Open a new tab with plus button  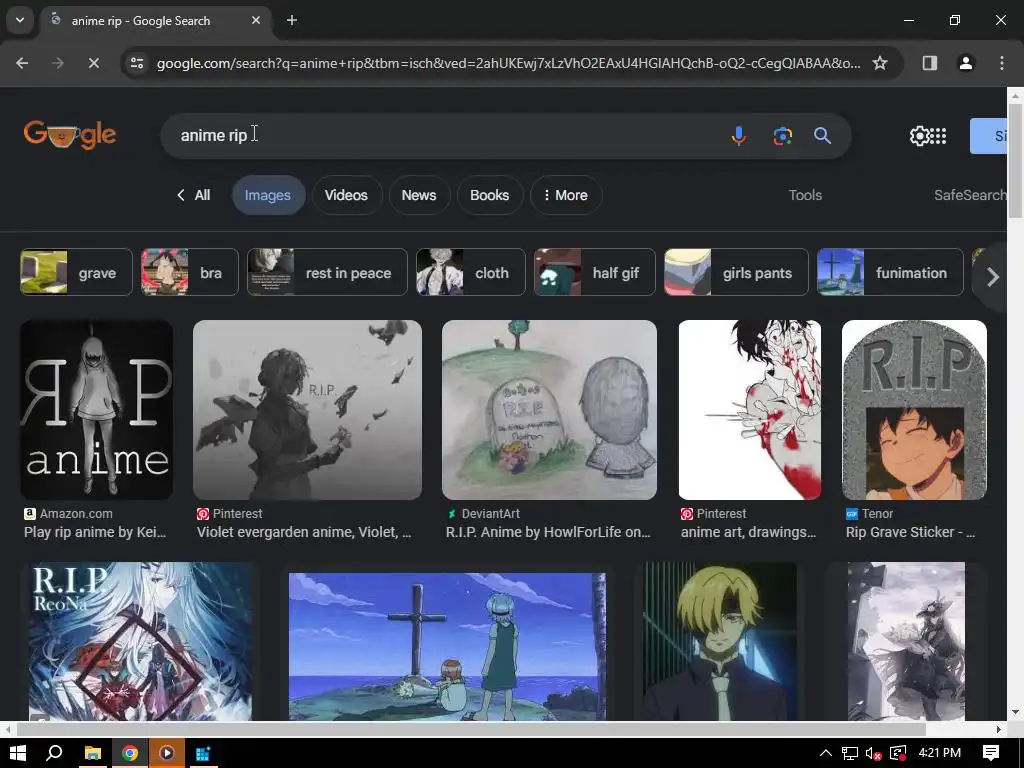pyautogui.click(x=292, y=20)
